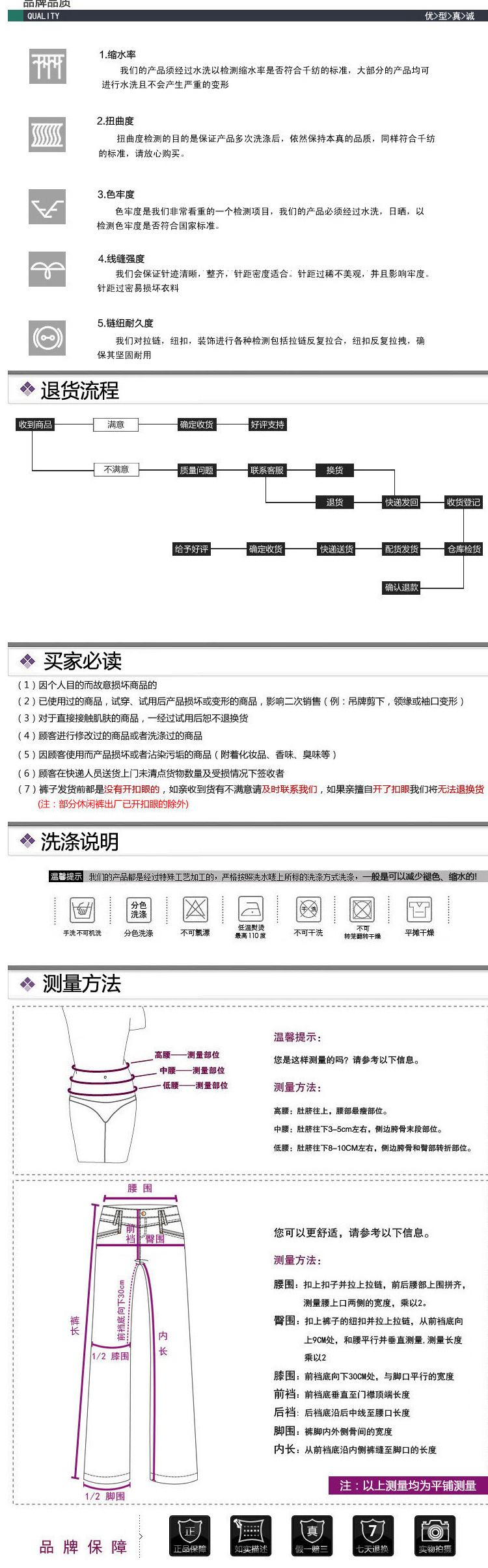Click the hand-wash-only (手洗不可机洗) icon
This screenshot has height=1568, width=488.
(x=82, y=910)
